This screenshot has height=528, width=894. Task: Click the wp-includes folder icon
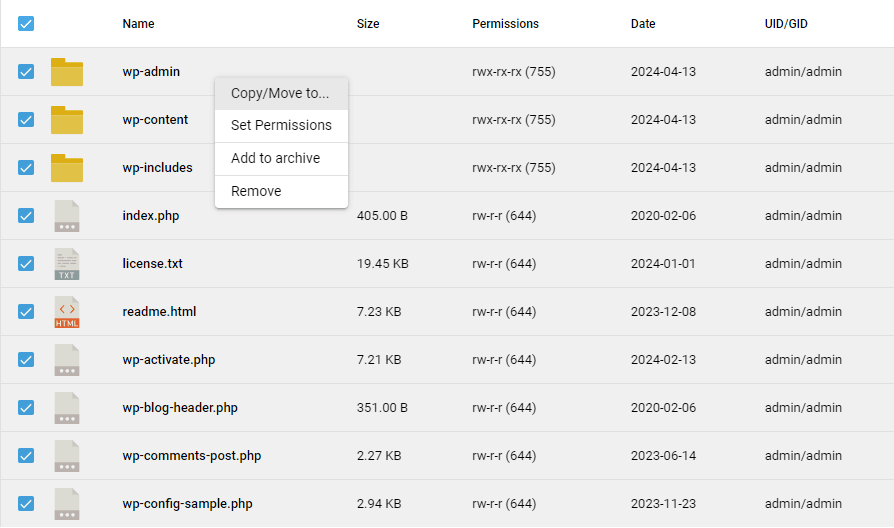click(x=67, y=168)
